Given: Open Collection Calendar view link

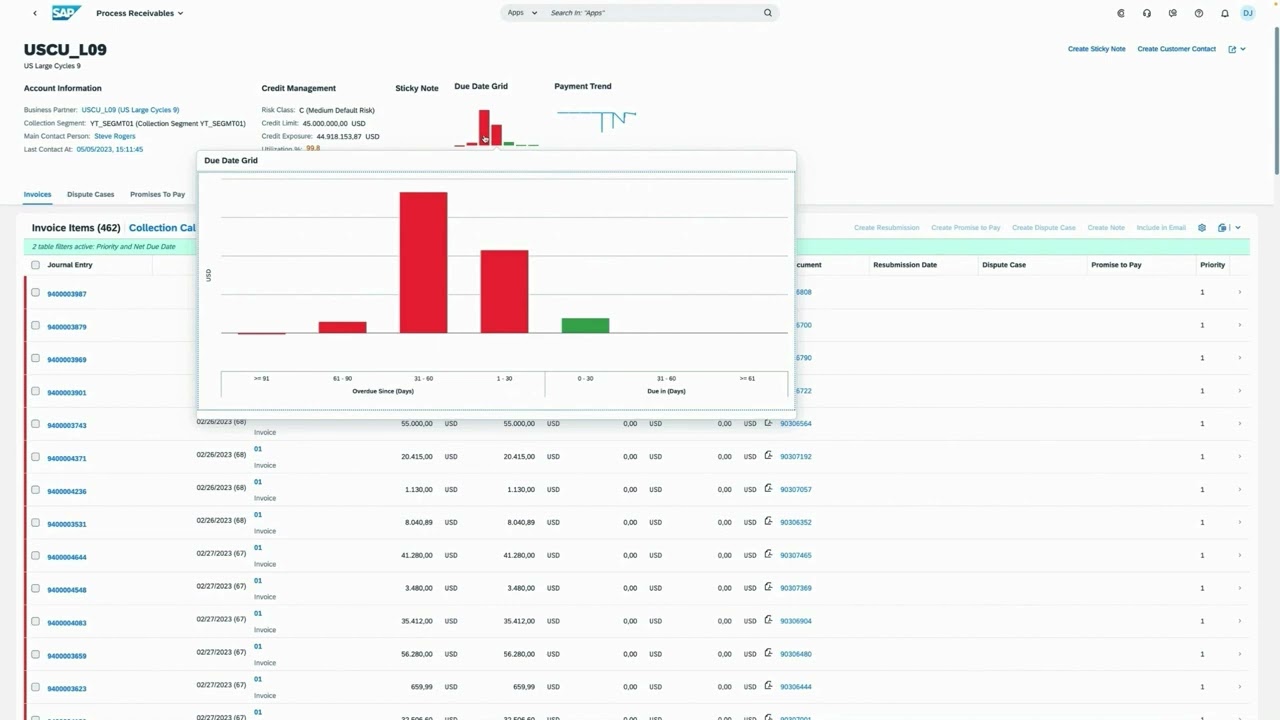Looking at the screenshot, I should click(x=163, y=228).
